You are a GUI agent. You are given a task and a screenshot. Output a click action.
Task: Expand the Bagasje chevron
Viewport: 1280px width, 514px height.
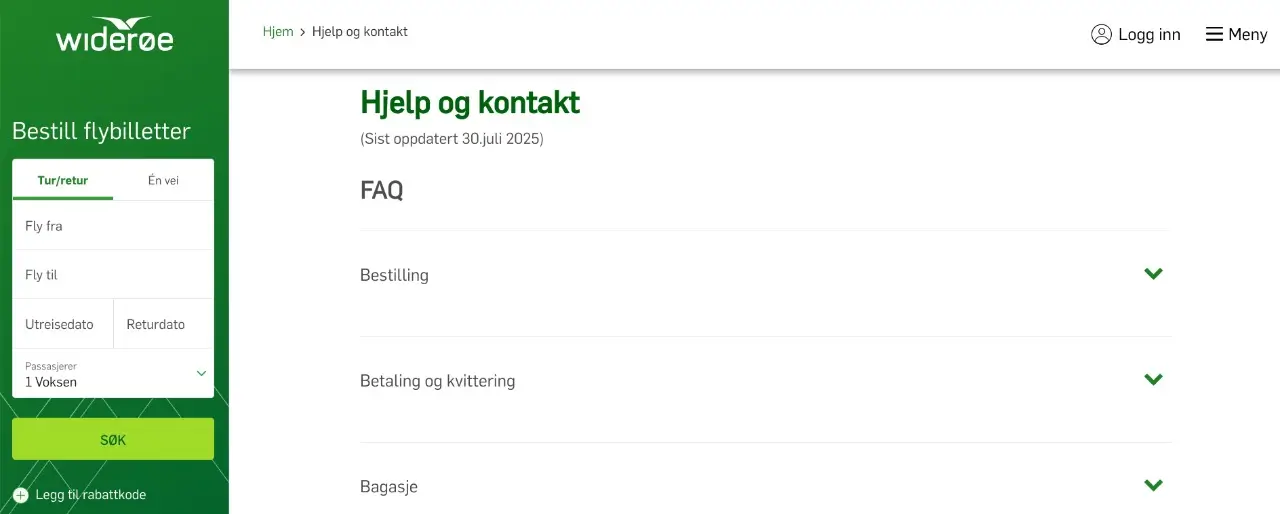1153,486
